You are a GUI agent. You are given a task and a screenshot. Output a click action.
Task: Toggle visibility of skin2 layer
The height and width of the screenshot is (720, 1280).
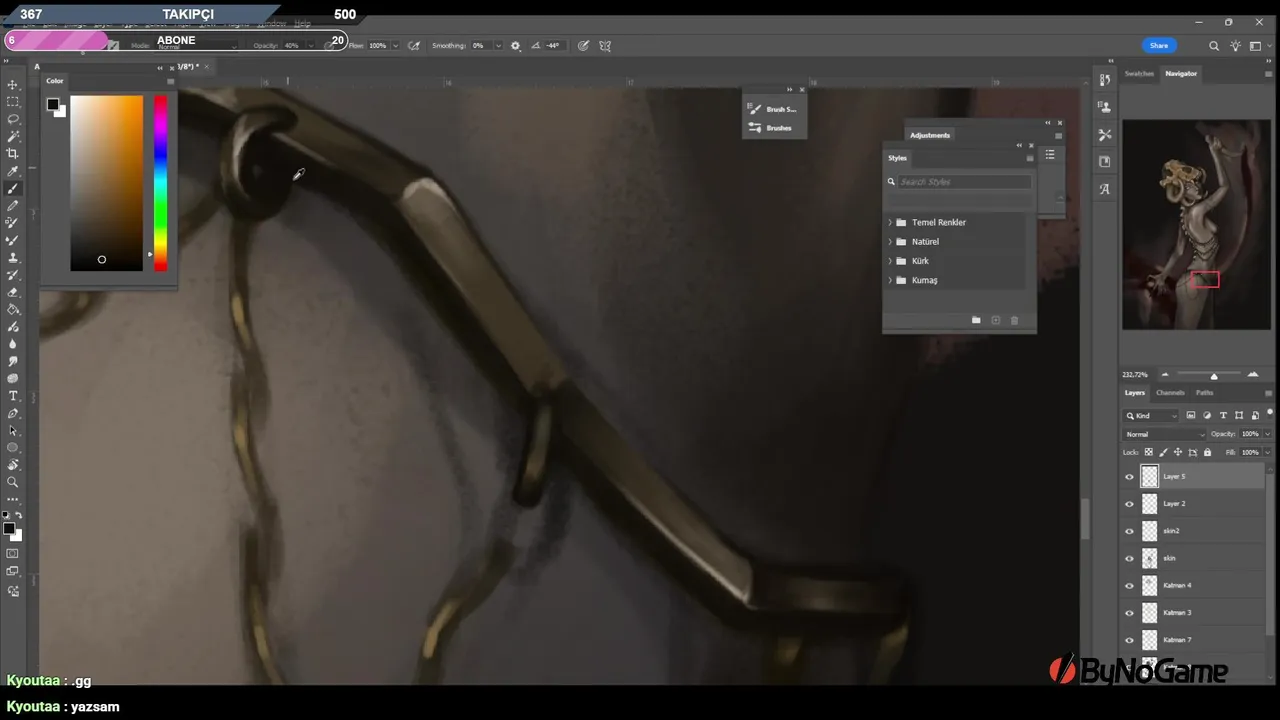pos(1130,531)
